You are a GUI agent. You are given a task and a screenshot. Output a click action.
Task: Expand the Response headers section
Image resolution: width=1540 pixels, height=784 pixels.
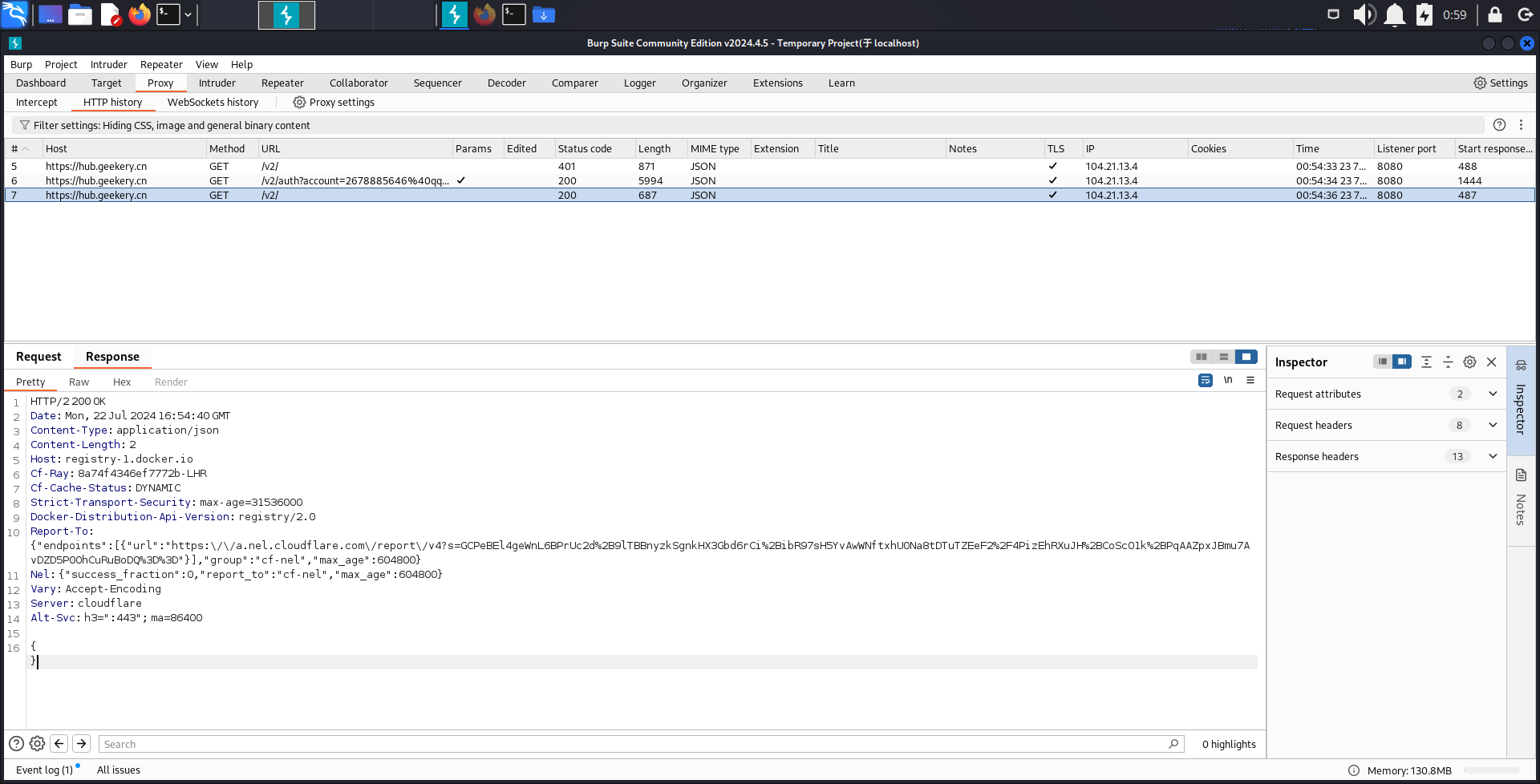pyautogui.click(x=1492, y=456)
